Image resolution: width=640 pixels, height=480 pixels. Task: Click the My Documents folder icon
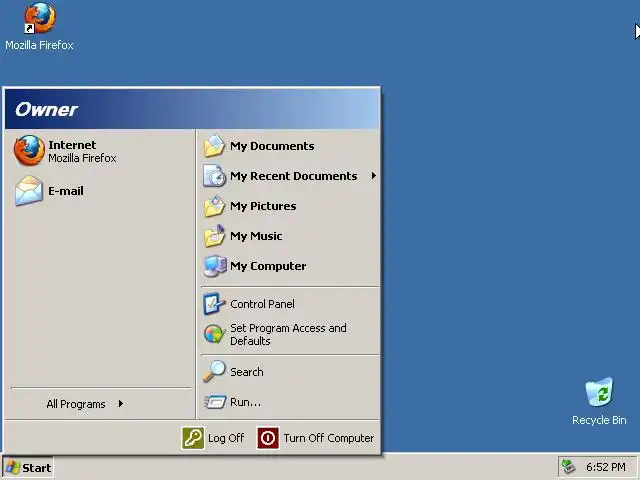pos(214,146)
